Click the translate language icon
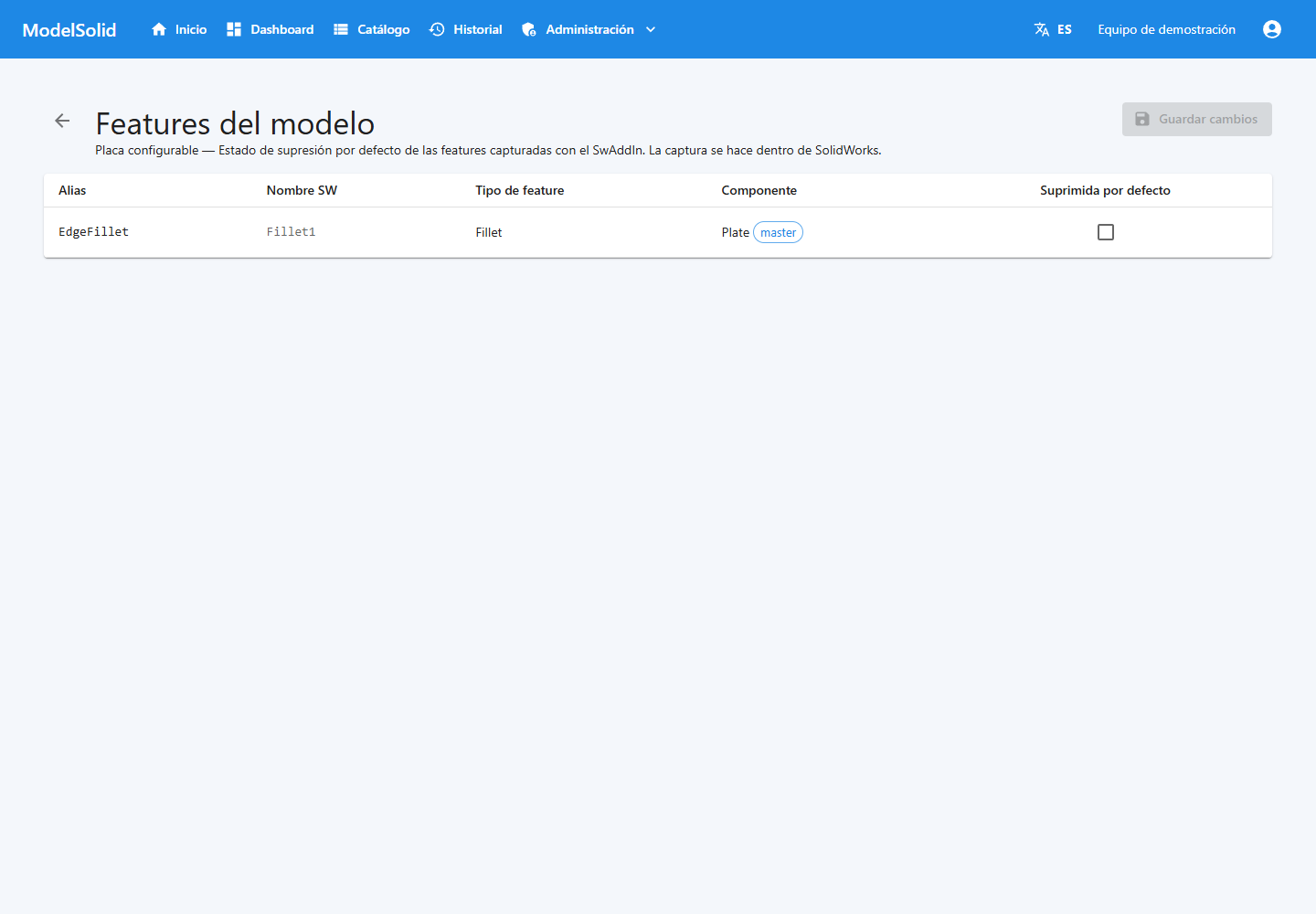This screenshot has width=1316, height=914. click(x=1042, y=29)
